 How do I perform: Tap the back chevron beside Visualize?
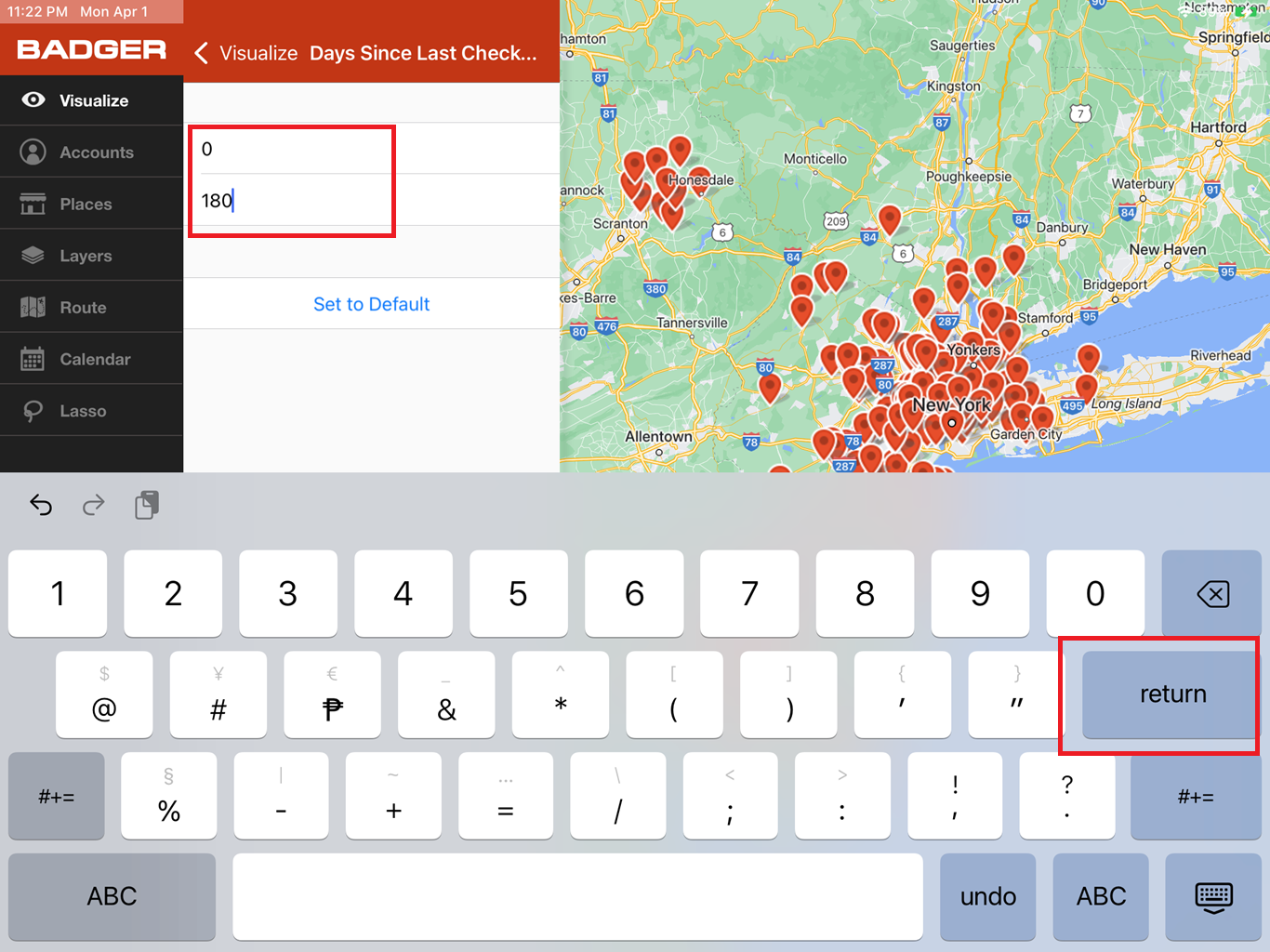click(x=201, y=53)
